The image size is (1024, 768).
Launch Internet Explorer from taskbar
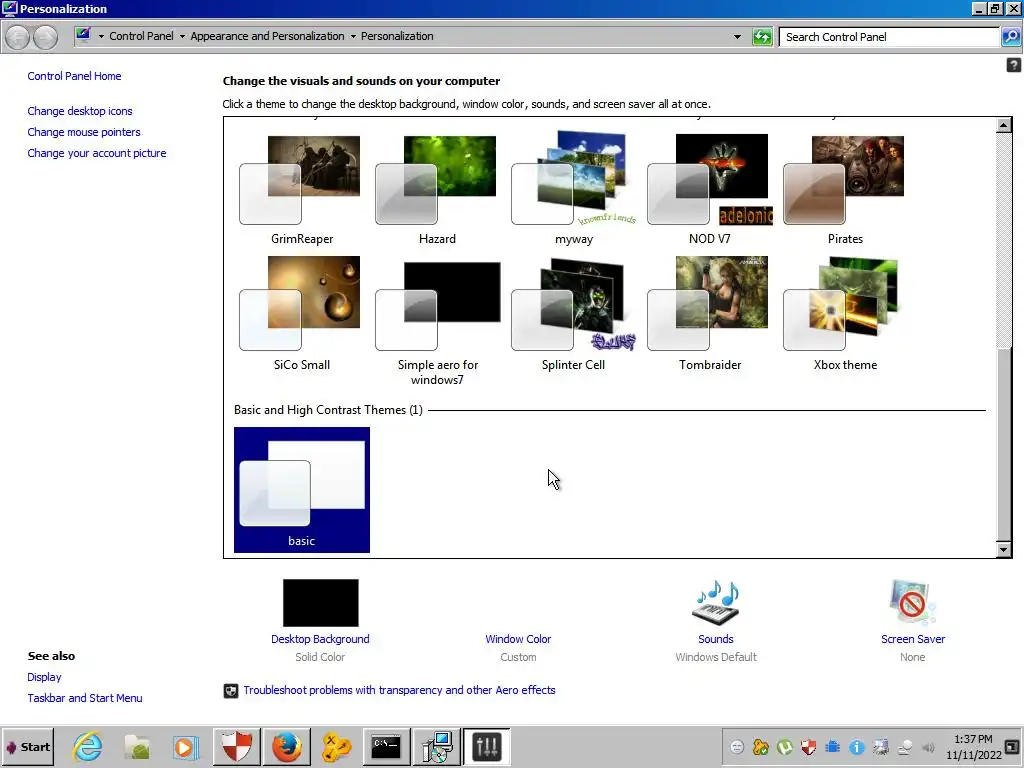[88, 747]
